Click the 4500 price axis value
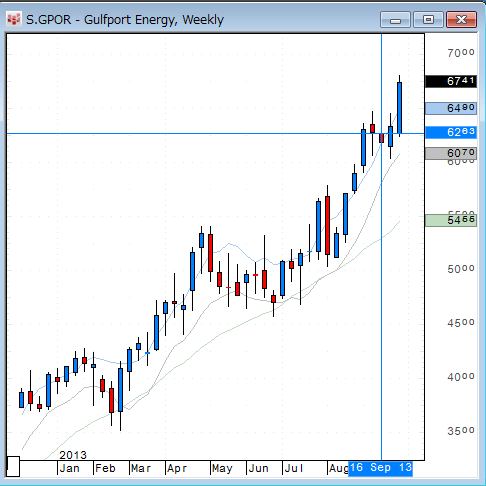 point(461,323)
